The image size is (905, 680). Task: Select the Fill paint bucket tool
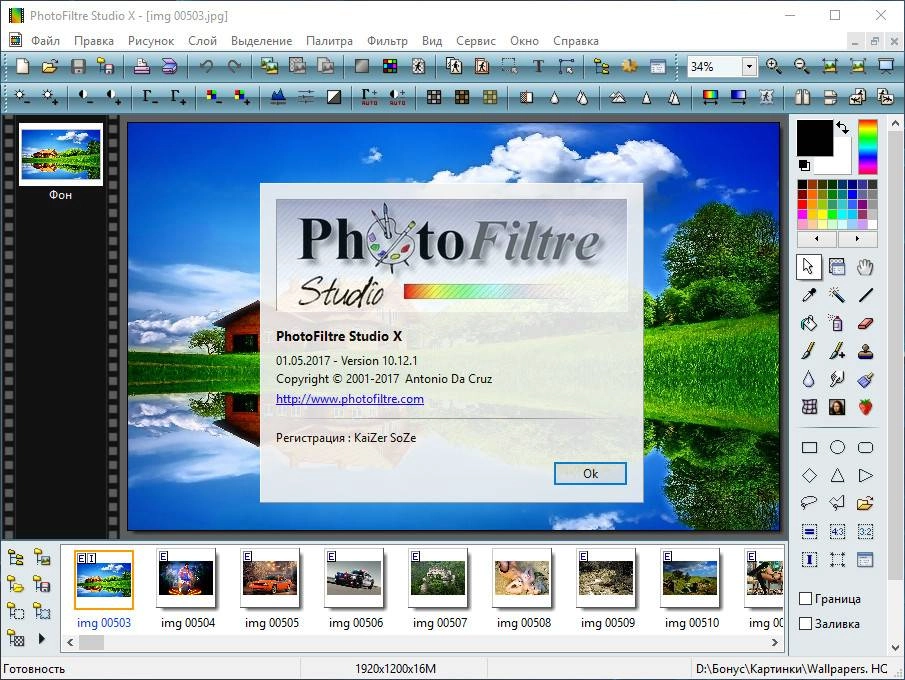809,323
